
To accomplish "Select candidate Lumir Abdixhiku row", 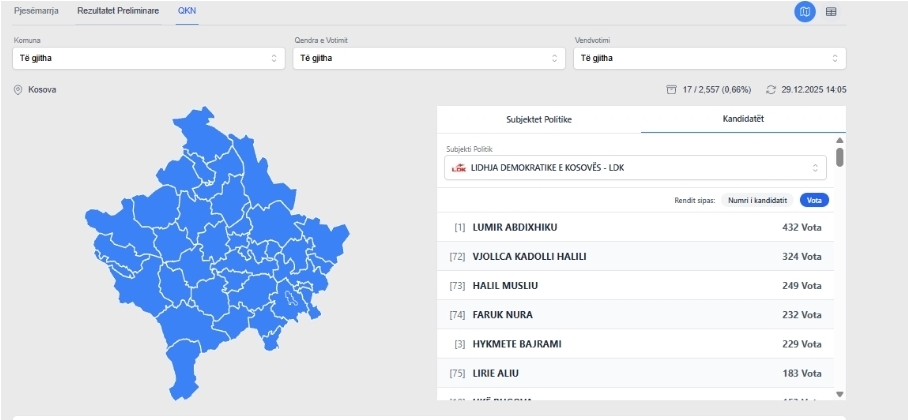I will 635,228.
